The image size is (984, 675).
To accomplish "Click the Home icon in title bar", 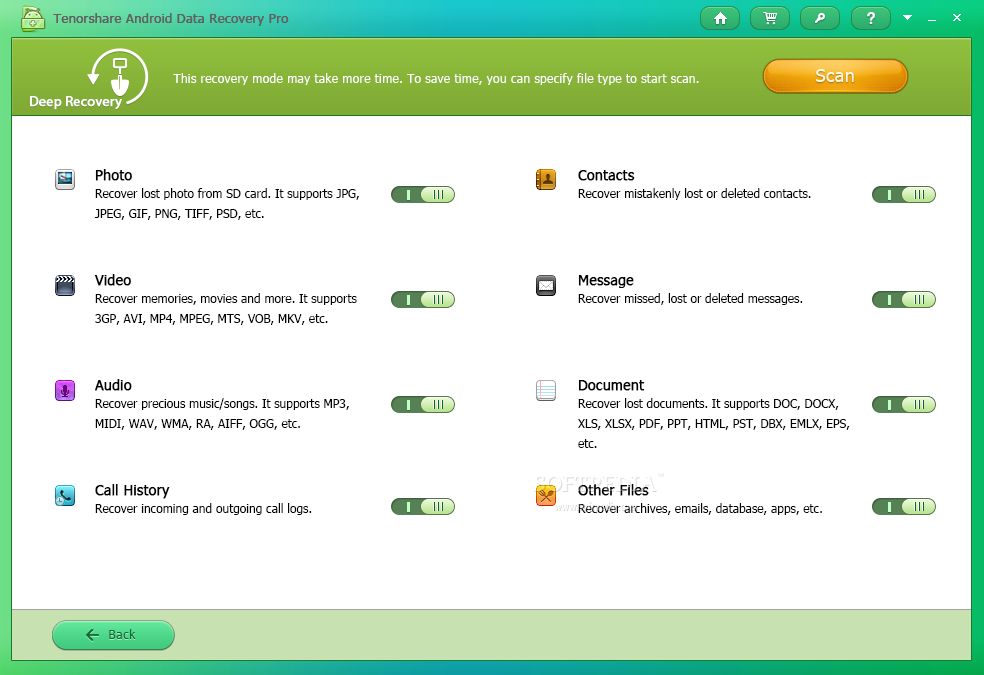I will click(720, 18).
